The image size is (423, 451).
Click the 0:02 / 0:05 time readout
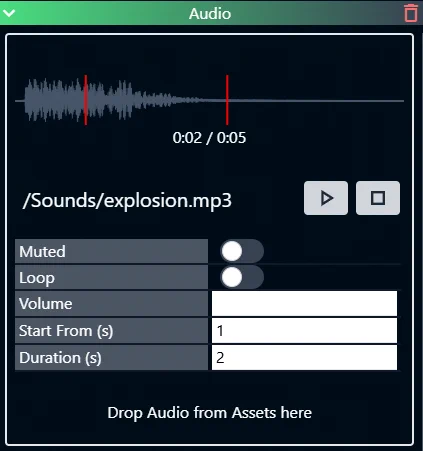click(209, 138)
